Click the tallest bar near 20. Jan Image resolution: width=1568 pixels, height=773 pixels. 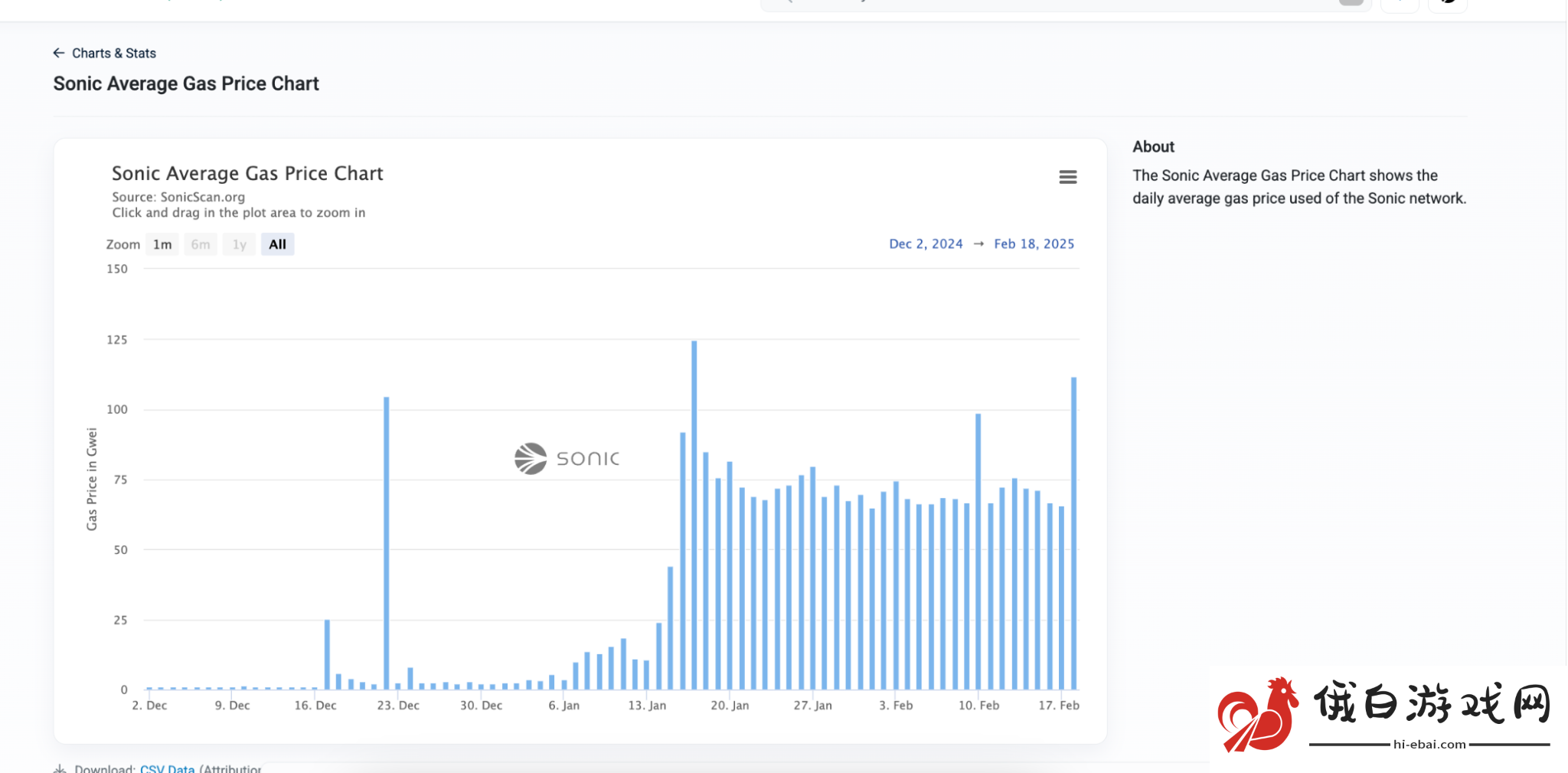click(x=694, y=516)
